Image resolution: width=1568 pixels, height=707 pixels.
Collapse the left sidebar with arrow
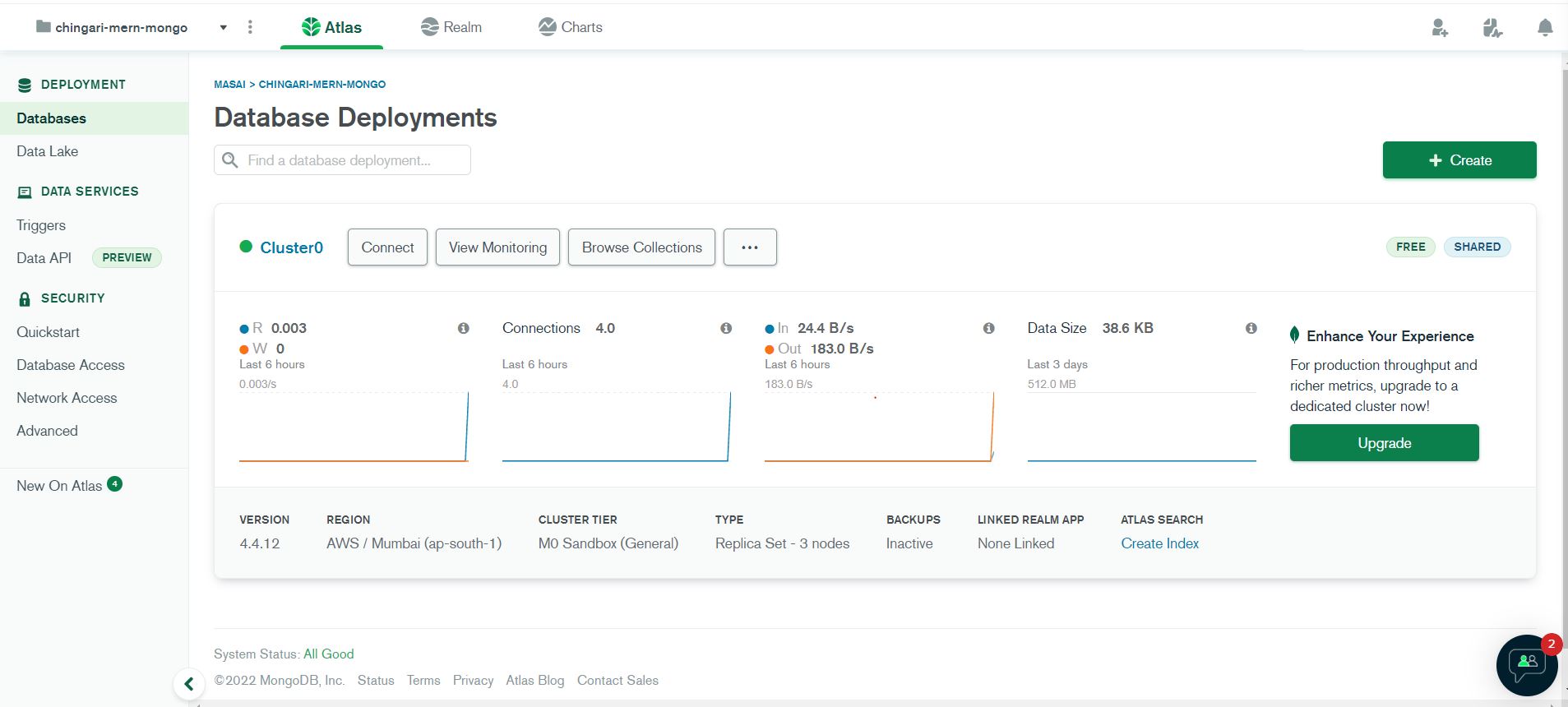pyautogui.click(x=188, y=683)
